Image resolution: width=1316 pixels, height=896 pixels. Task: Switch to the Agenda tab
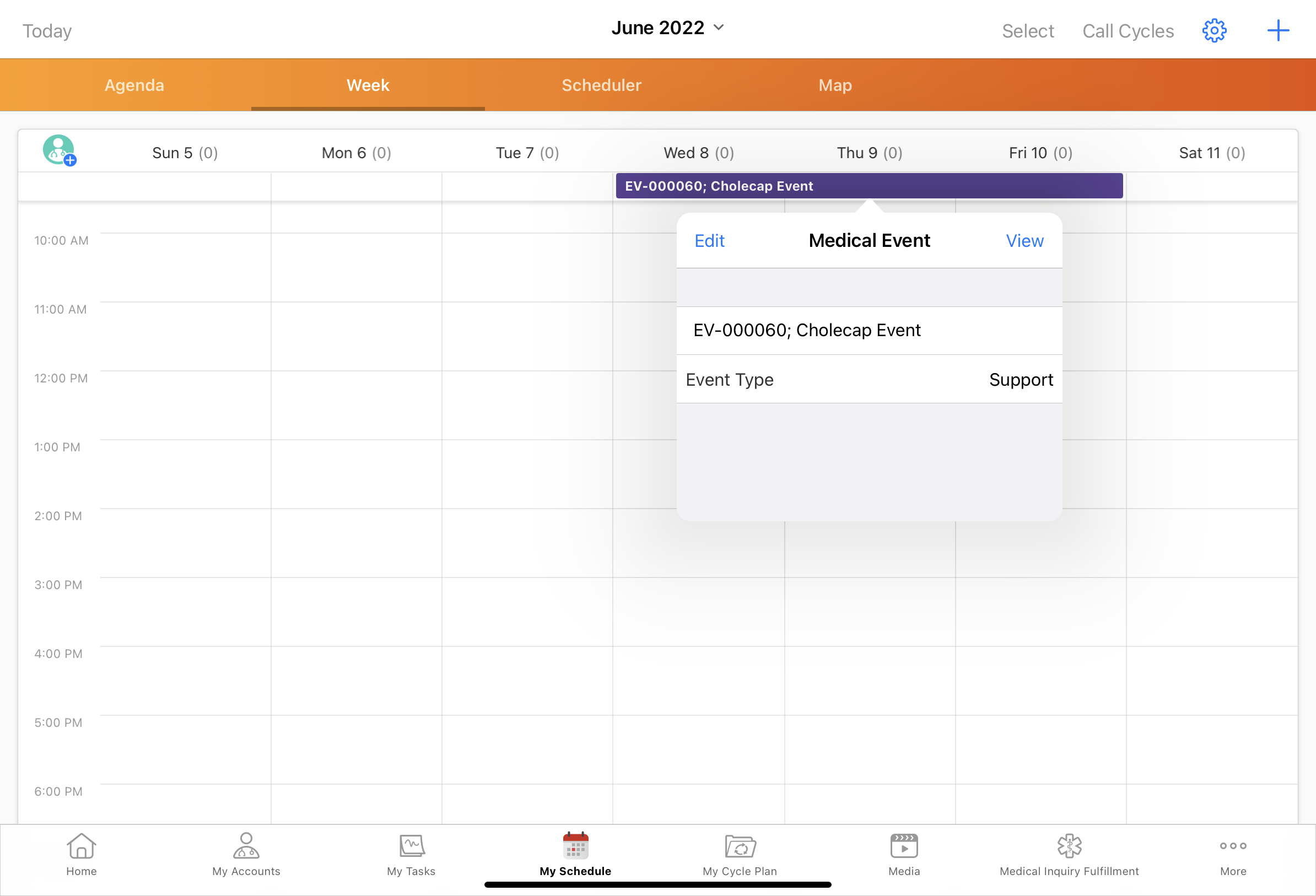134,85
